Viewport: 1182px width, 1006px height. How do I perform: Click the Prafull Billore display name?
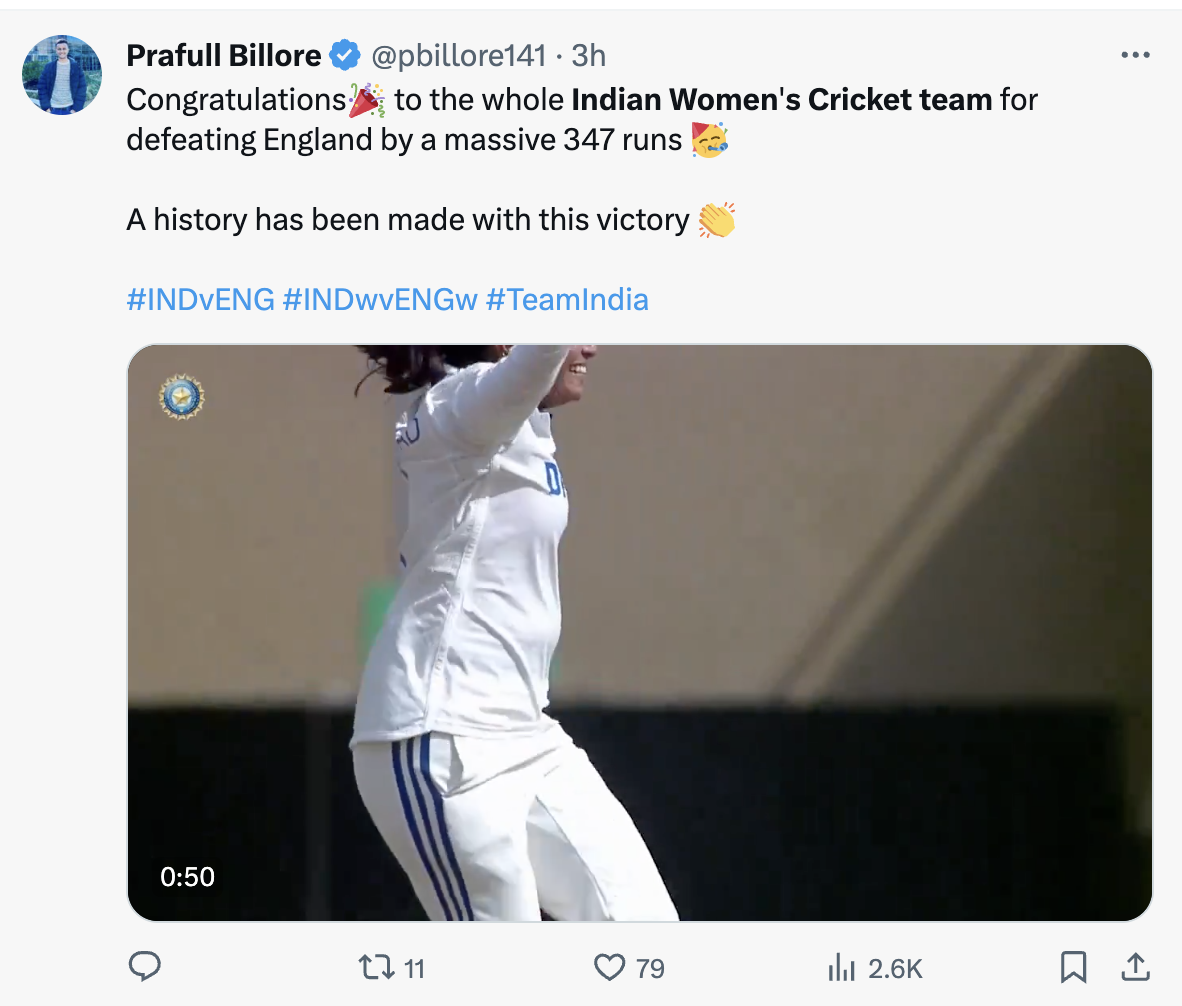[x=224, y=56]
